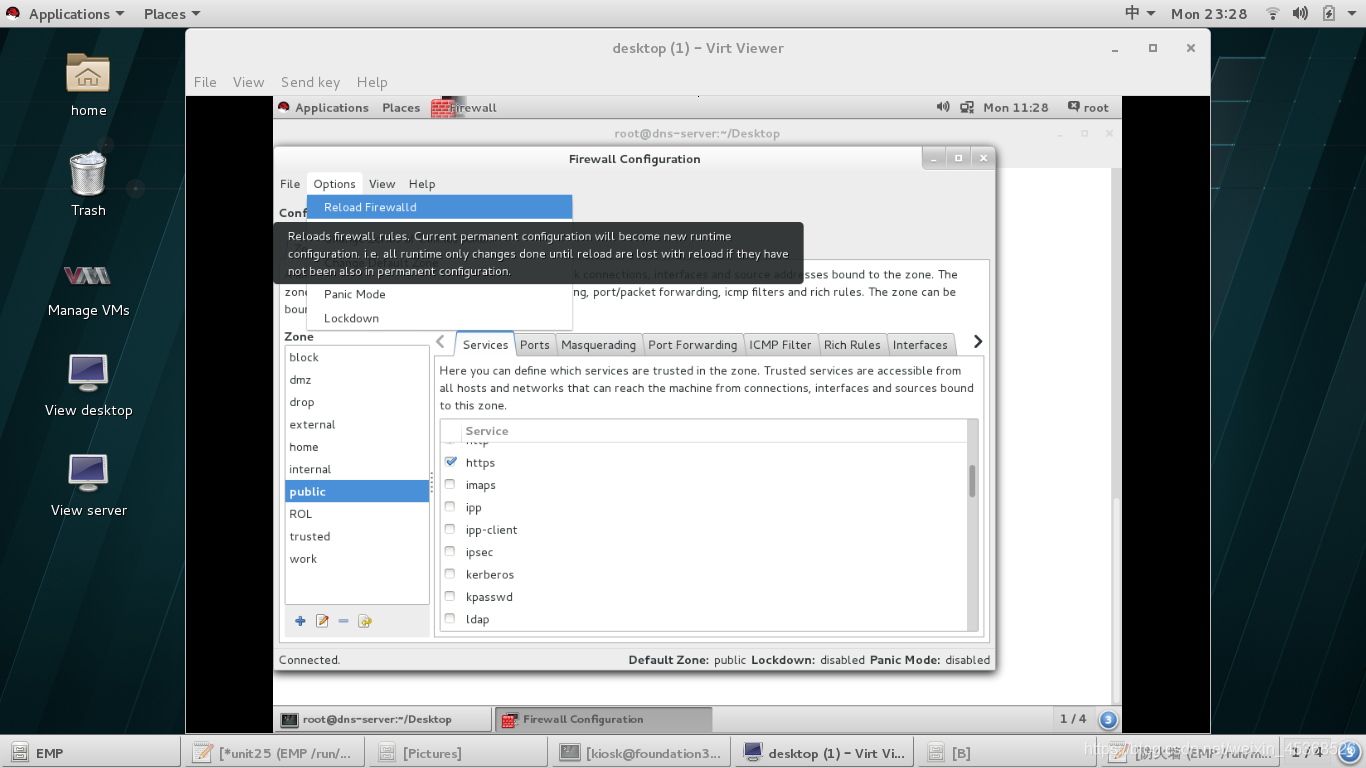The width and height of the screenshot is (1366, 768).
Task: Switch to the Ports tab
Action: tap(535, 345)
